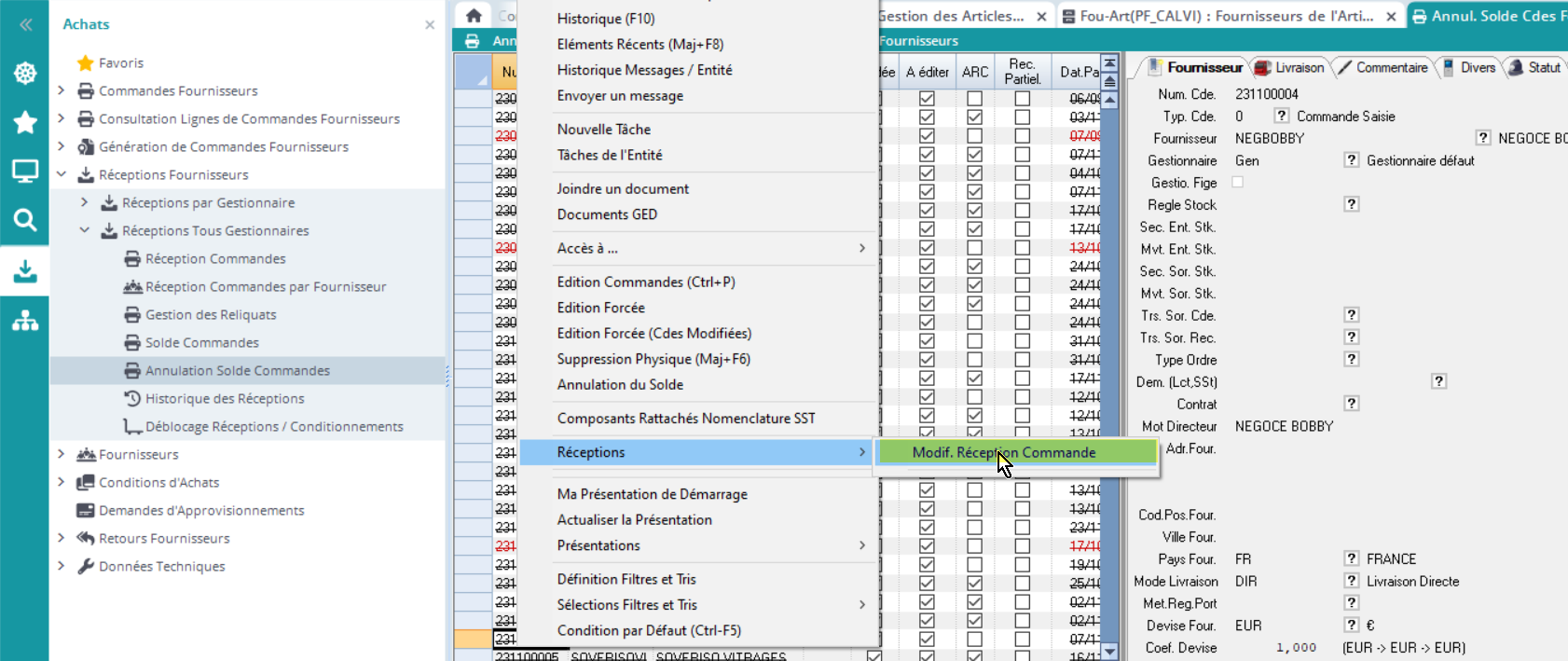This screenshot has width=1568, height=661.
Task: Open Solde Commandes in tree
Action: (x=201, y=343)
